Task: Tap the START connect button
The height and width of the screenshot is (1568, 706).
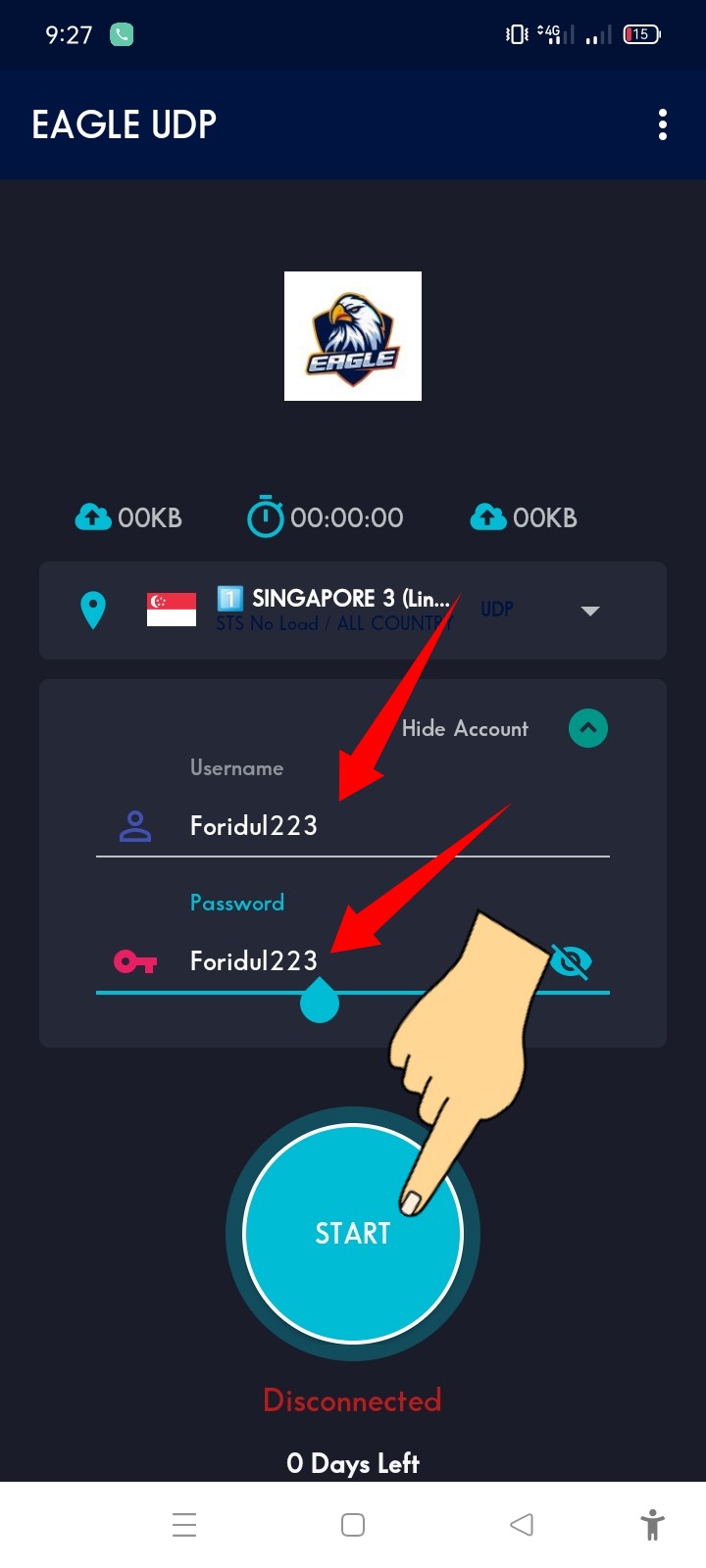Action: coord(353,1233)
